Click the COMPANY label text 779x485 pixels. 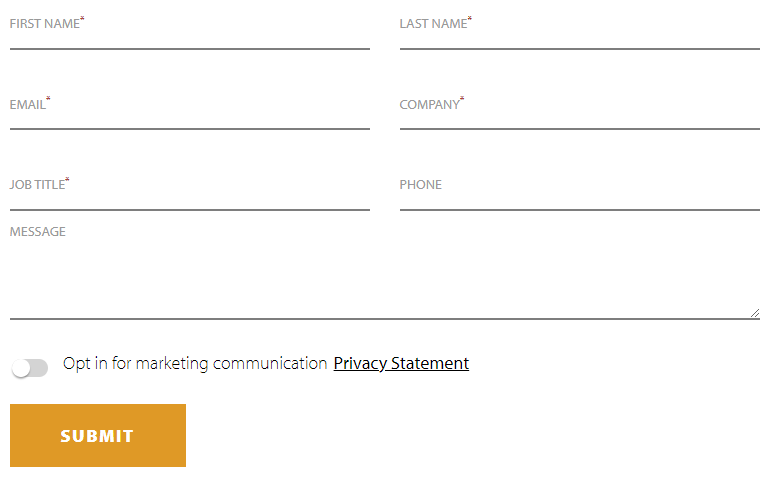(429, 105)
